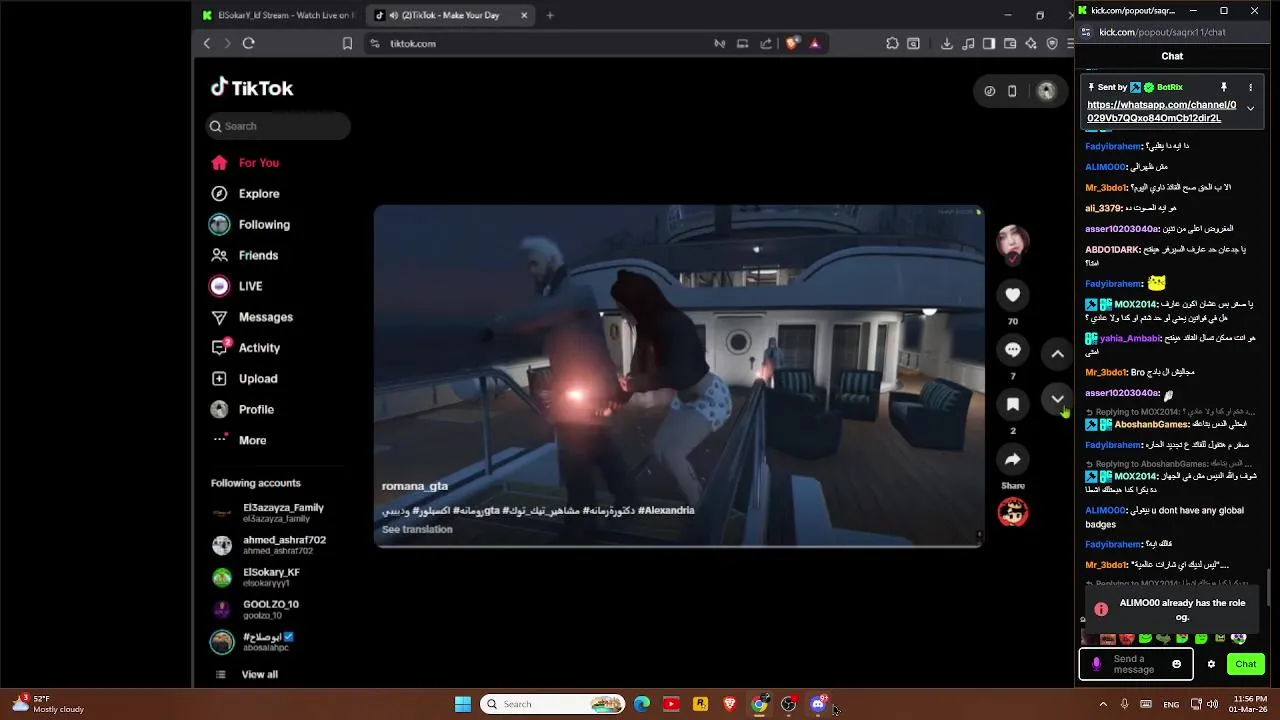The image size is (1280, 720).
Task: Close the TikTok browser tab
Action: pyautogui.click(x=525, y=15)
